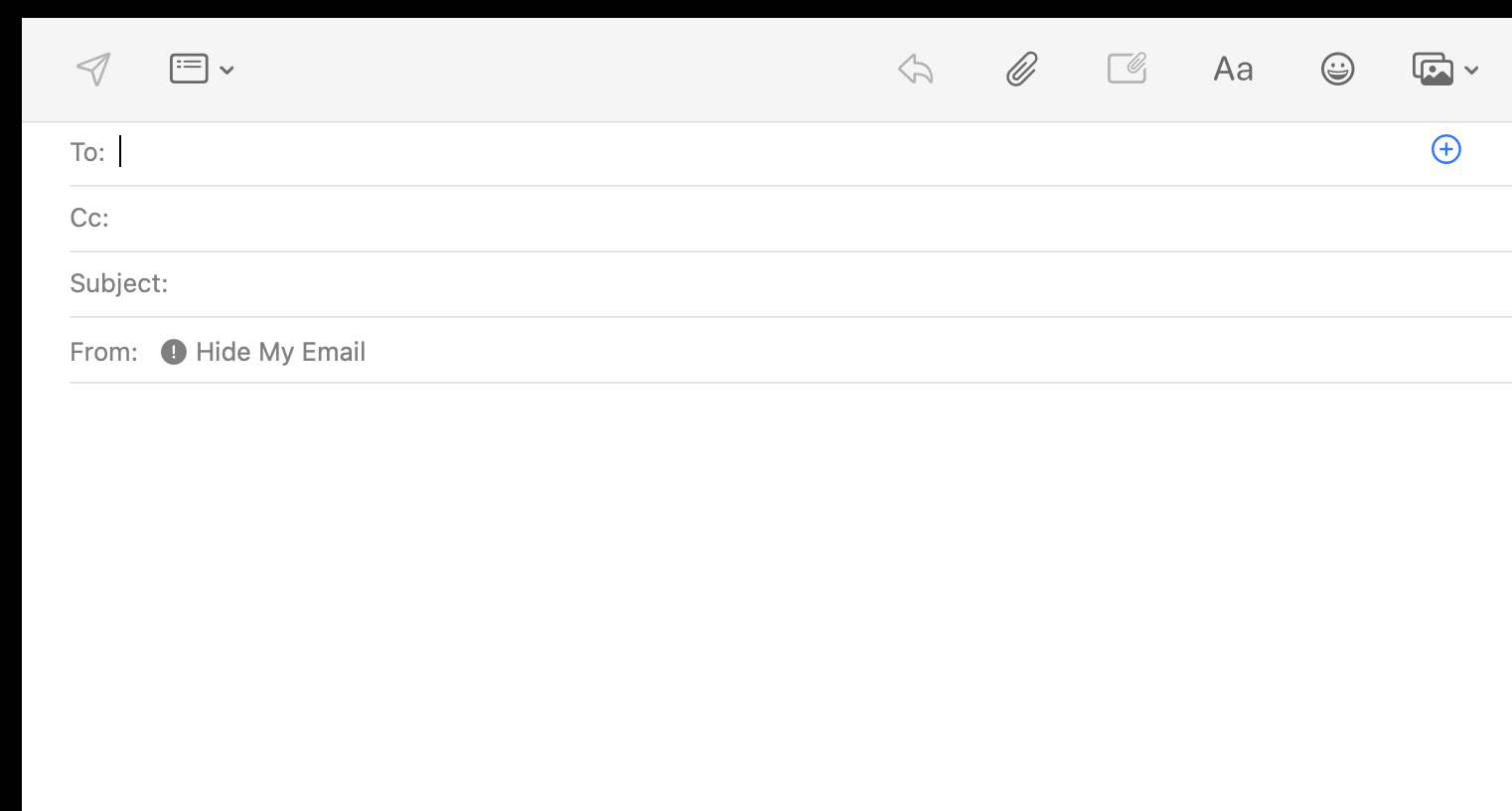This screenshot has width=1512, height=811.
Task: Click the header fields list icon
Action: coord(189,69)
